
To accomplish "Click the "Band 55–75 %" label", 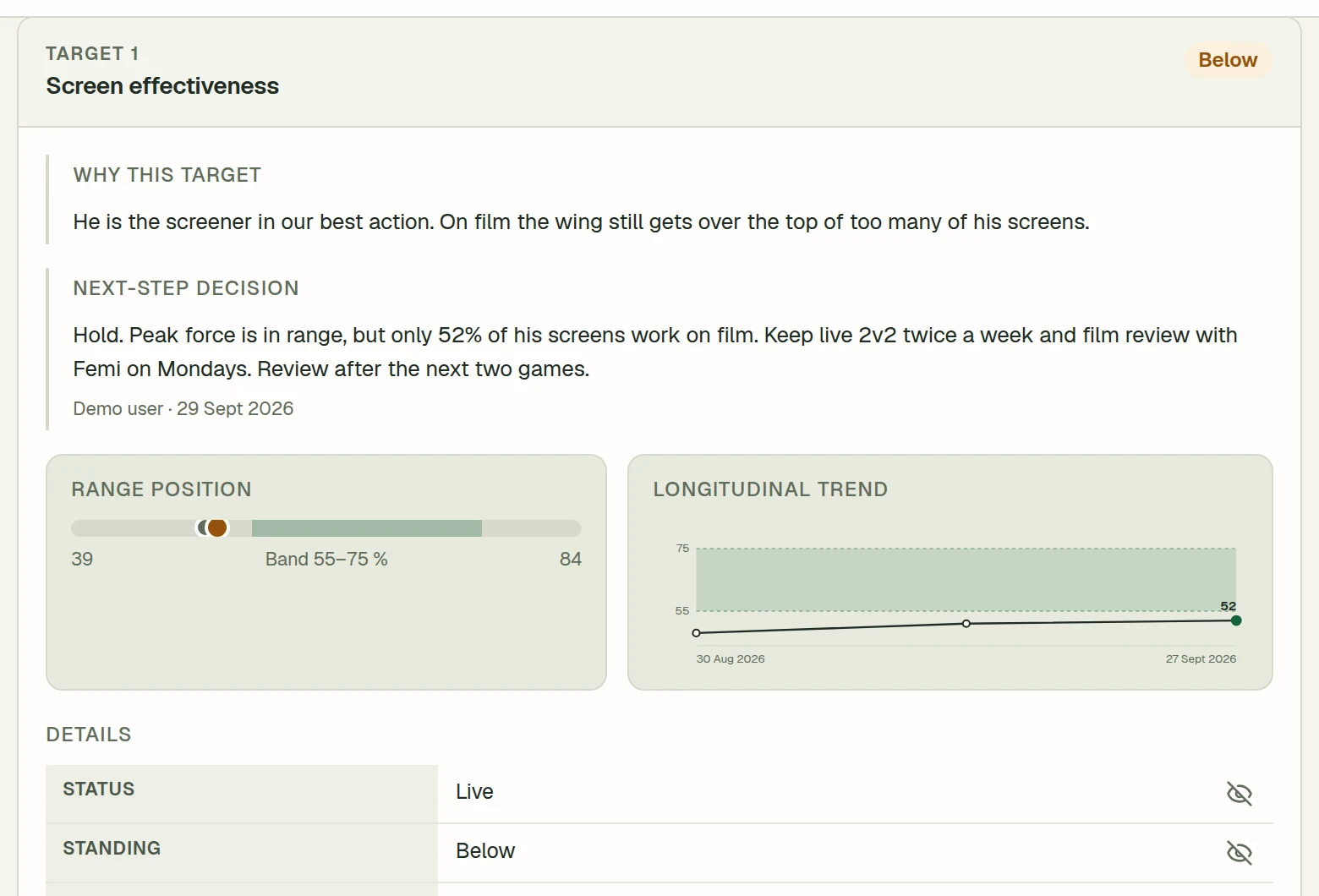I will (326, 559).
